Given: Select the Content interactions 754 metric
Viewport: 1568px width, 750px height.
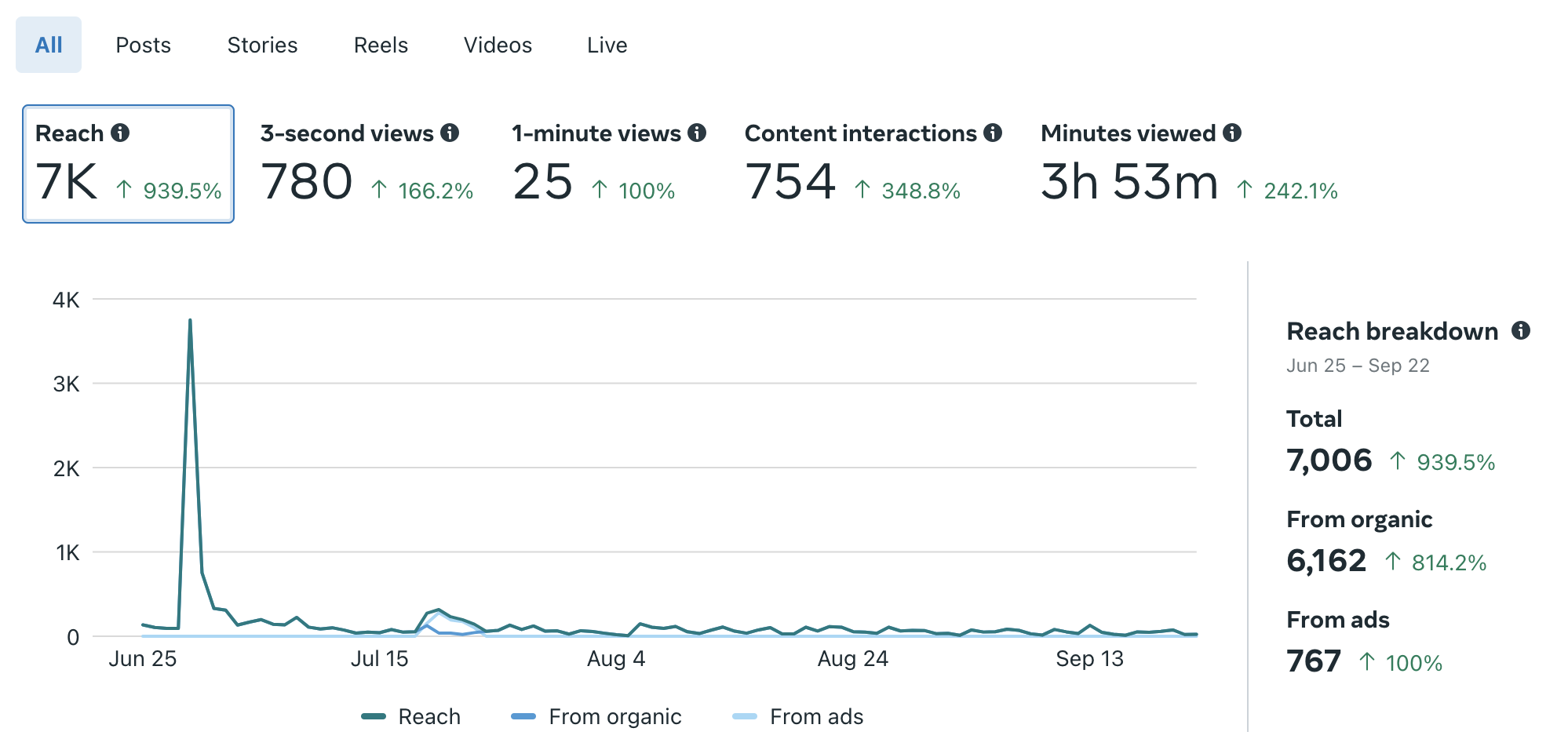Looking at the screenshot, I should 873,164.
